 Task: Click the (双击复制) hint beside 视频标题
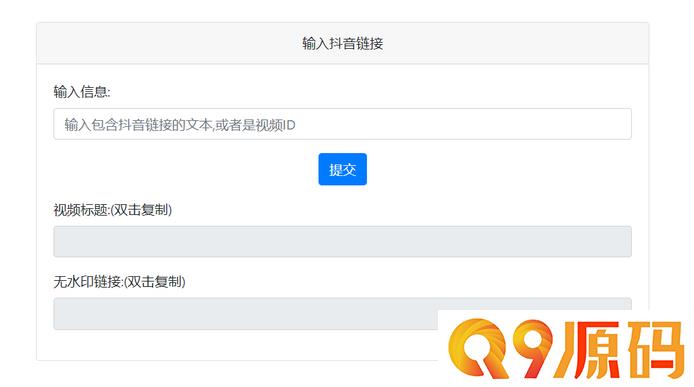pyautogui.click(x=140, y=209)
